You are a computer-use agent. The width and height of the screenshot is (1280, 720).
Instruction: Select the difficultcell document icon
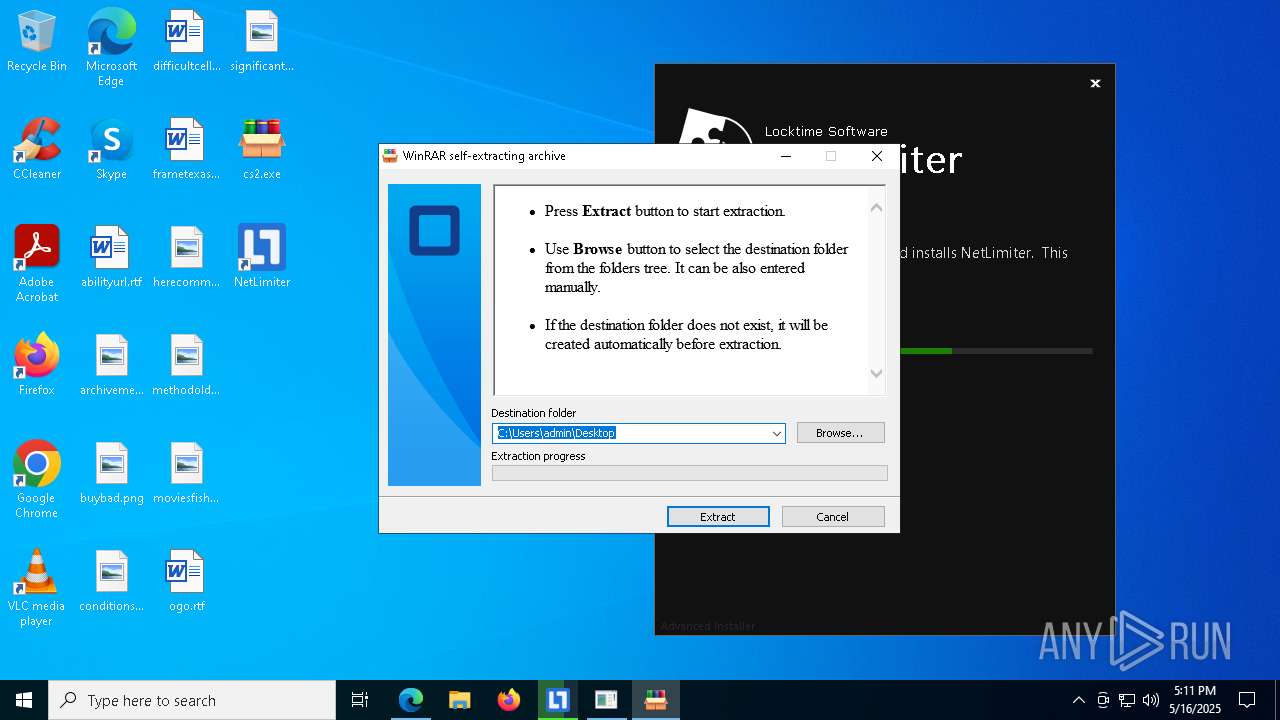coord(186,42)
